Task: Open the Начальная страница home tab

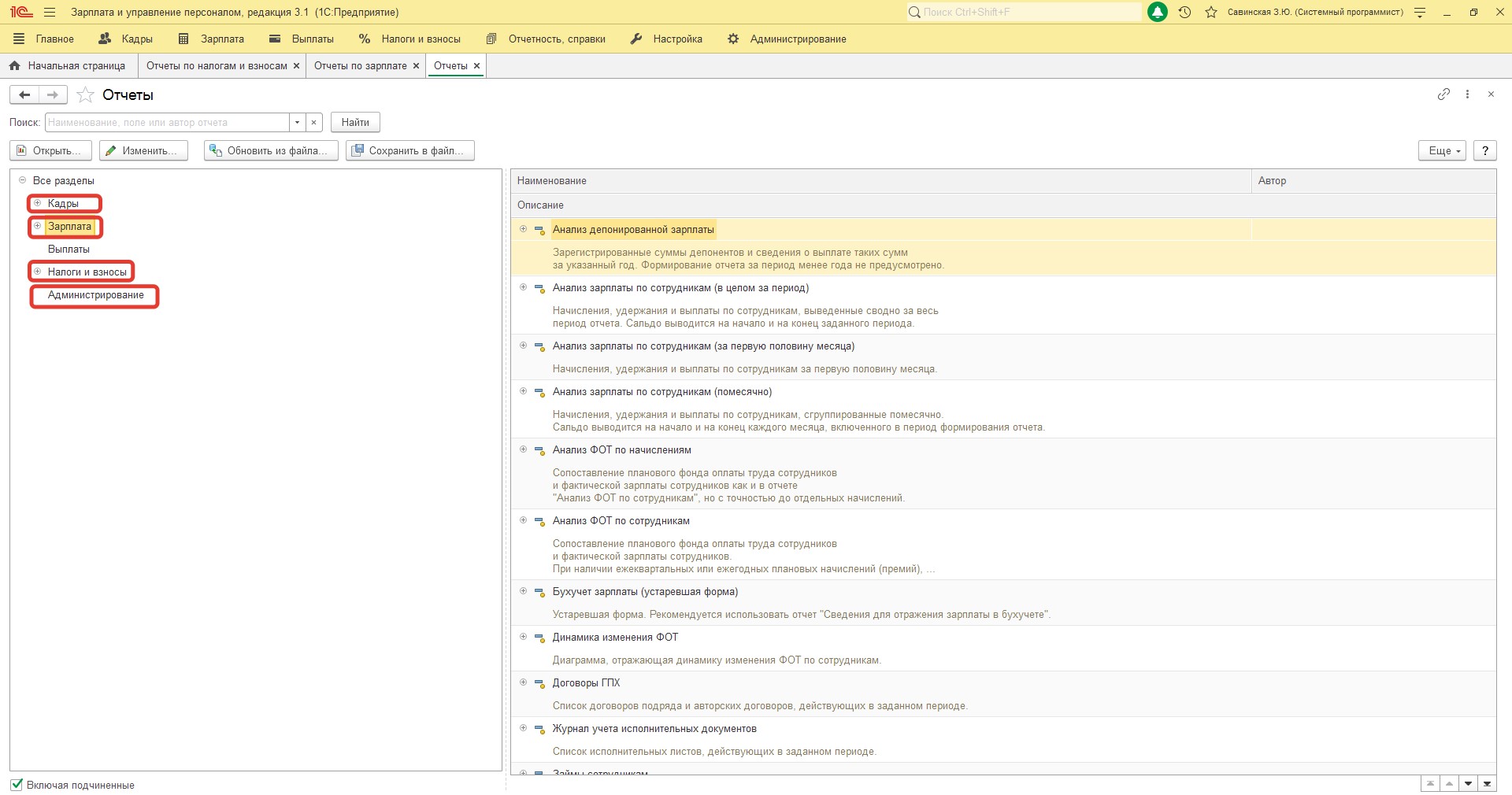Action: tap(68, 65)
